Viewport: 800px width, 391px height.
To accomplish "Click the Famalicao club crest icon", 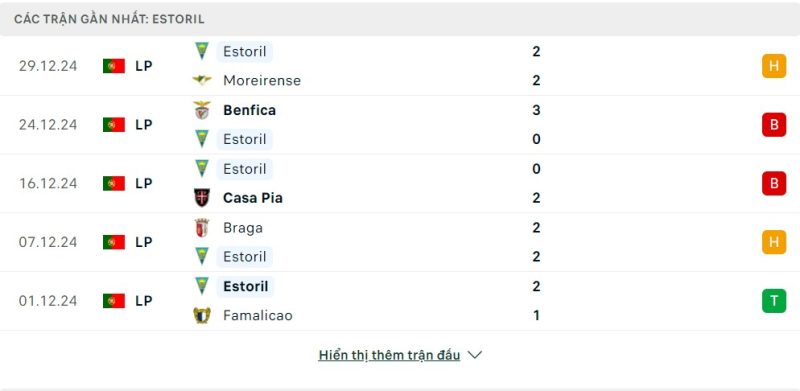I will pyautogui.click(x=202, y=315).
